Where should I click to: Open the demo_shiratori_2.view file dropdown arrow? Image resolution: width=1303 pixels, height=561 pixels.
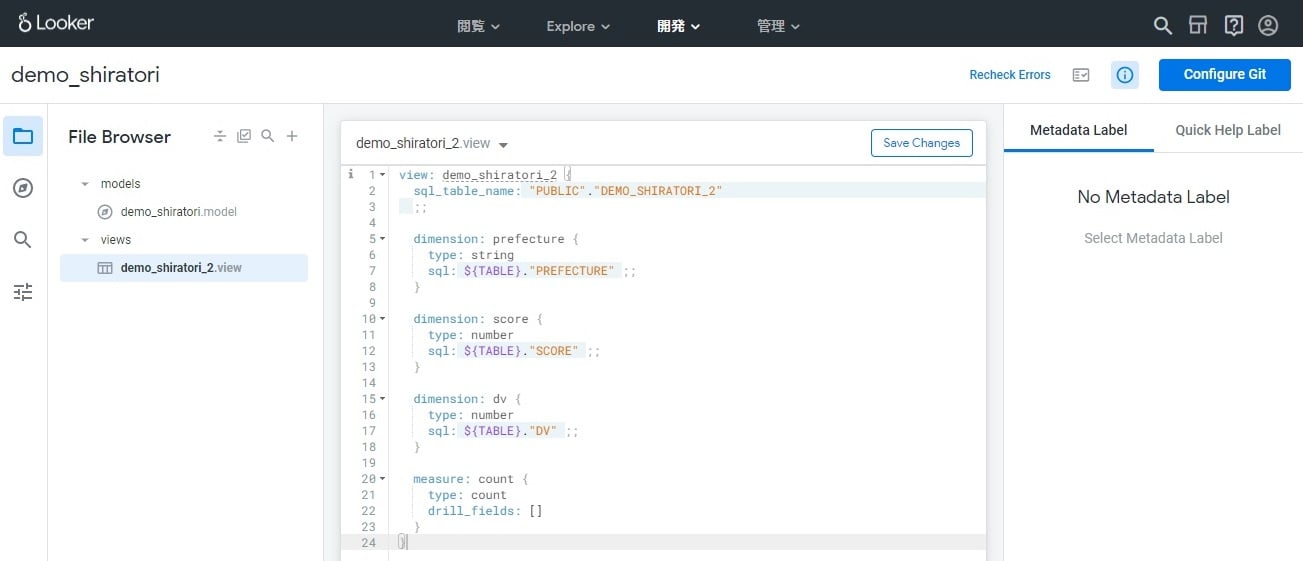tap(503, 144)
